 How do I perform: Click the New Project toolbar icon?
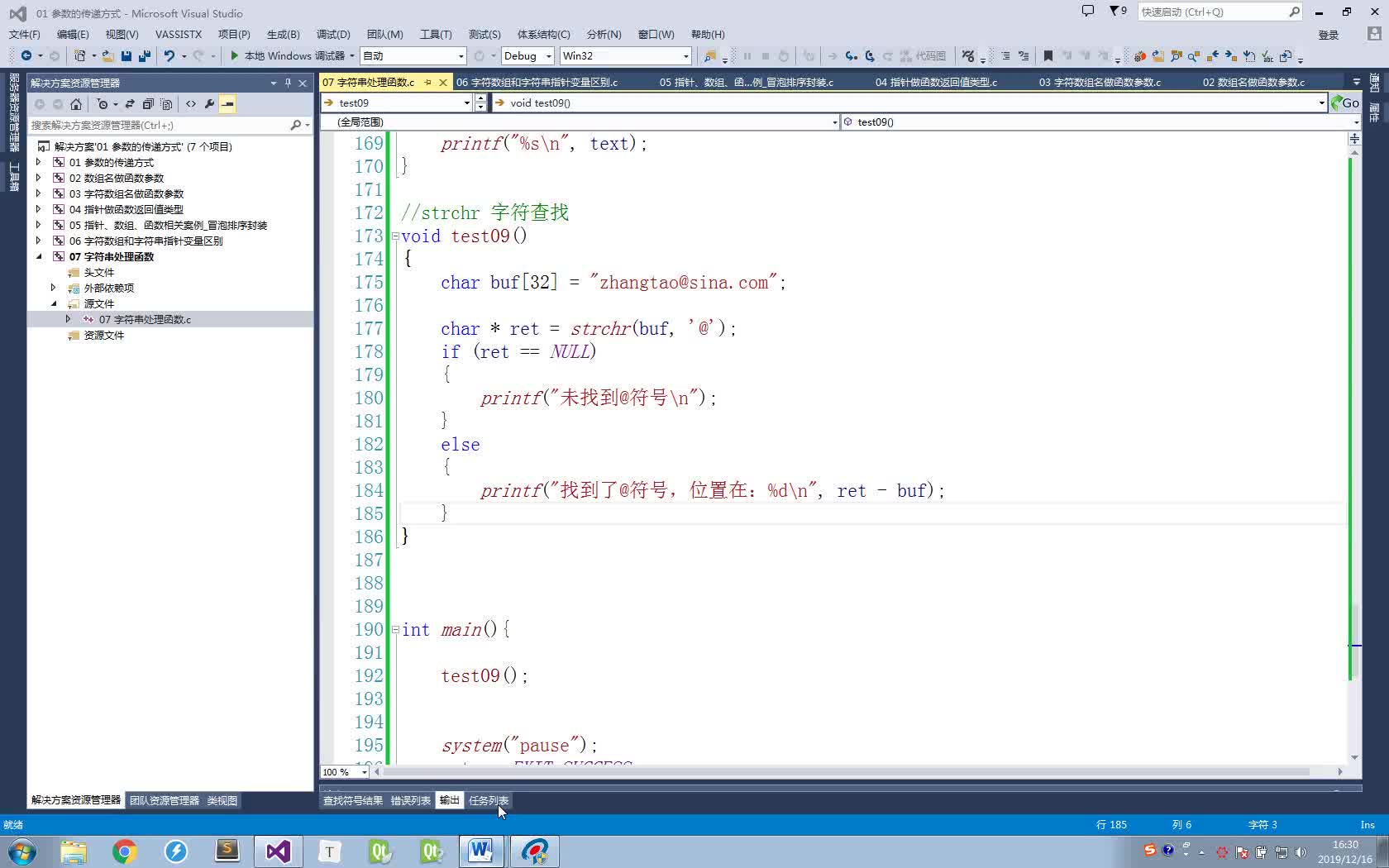[79, 55]
